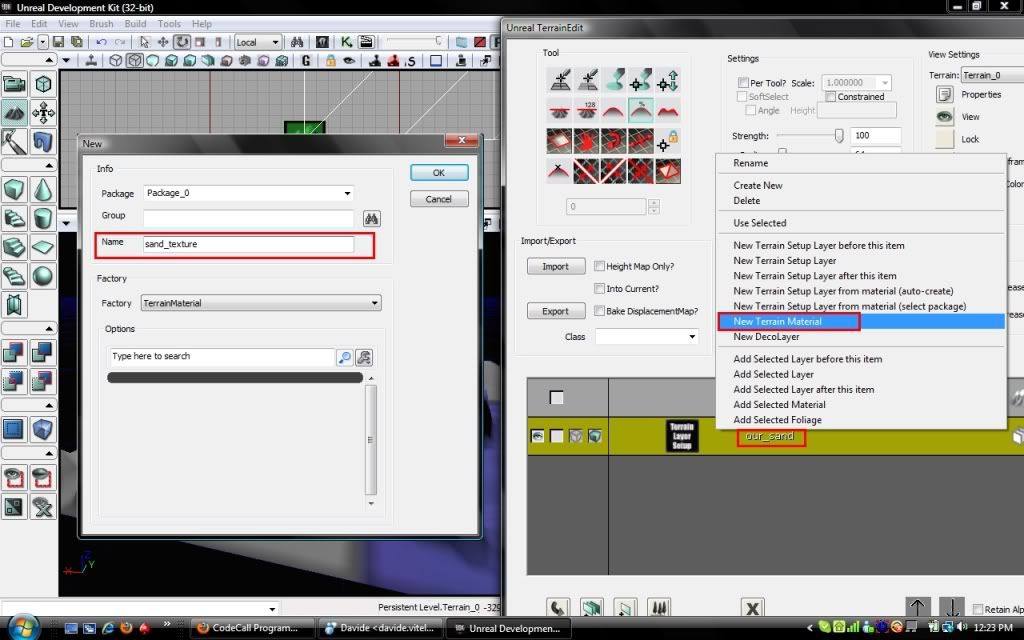
Task: Open terrain Properties icon in View Settings
Action: (944, 95)
